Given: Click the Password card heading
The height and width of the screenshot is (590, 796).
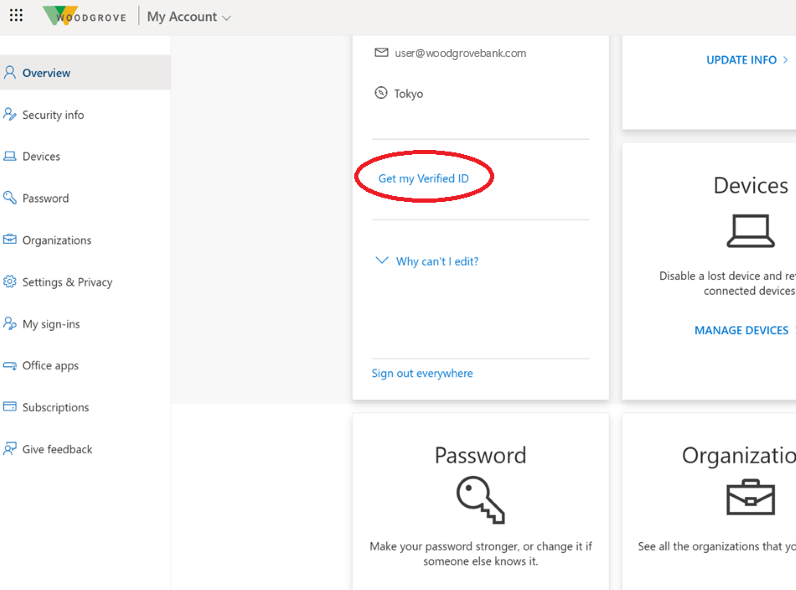Looking at the screenshot, I should coord(480,455).
